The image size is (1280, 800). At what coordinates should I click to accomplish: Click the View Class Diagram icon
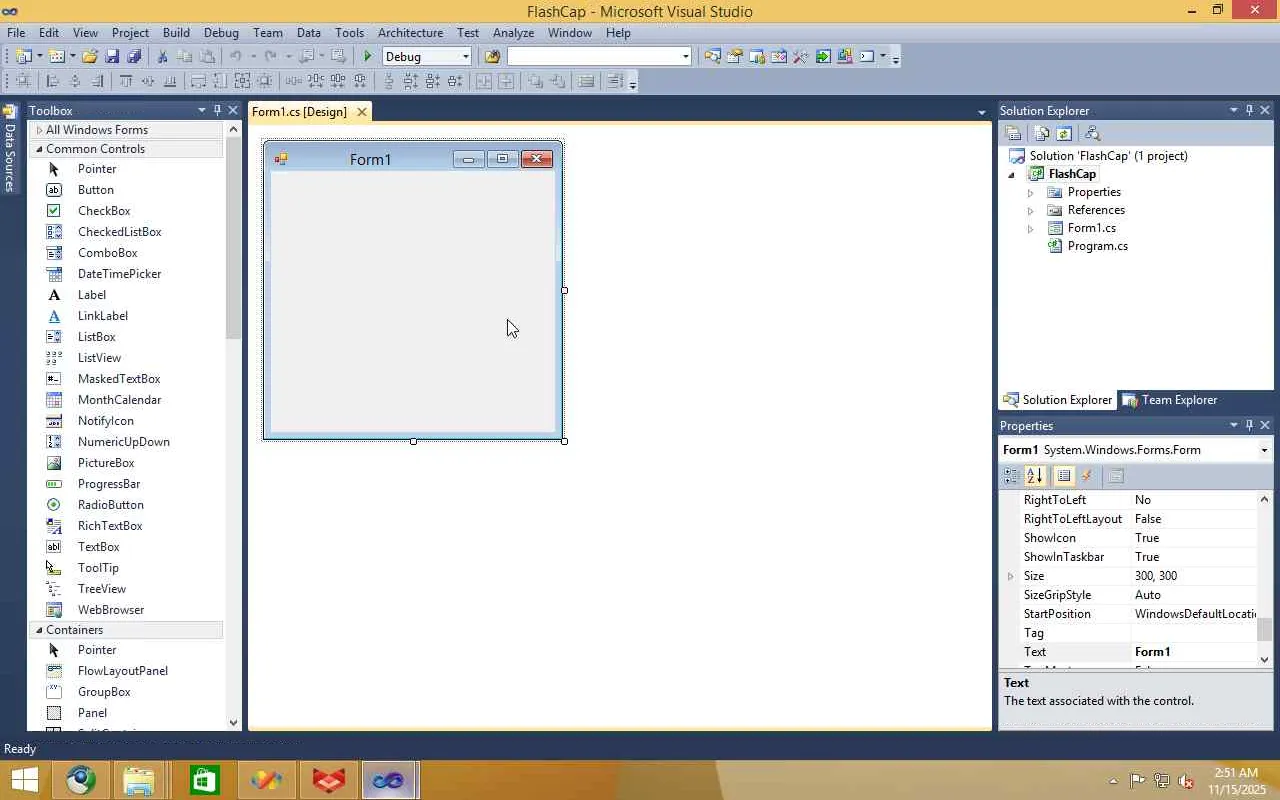click(x=1092, y=133)
